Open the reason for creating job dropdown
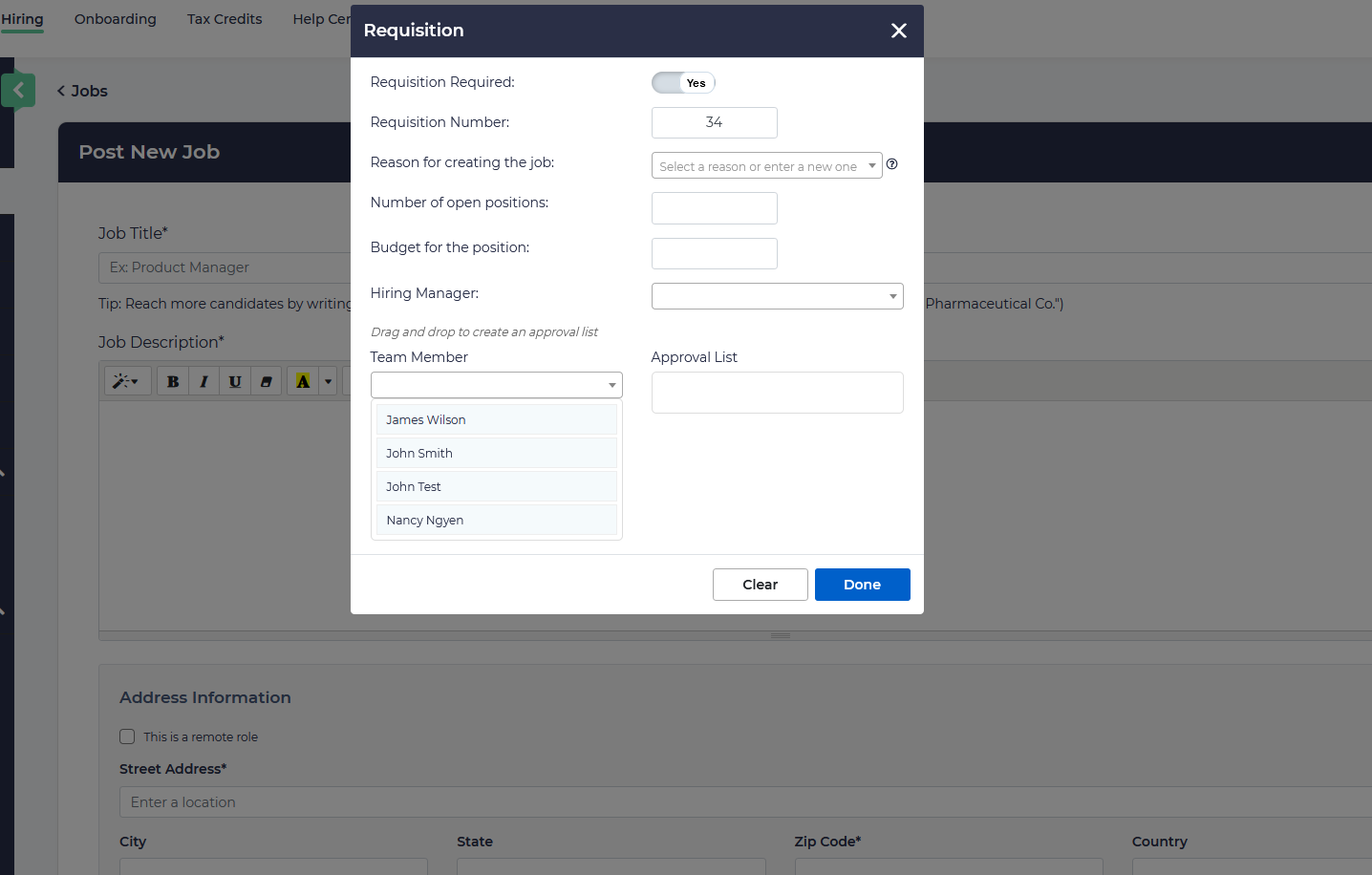1372x875 pixels. pos(766,166)
